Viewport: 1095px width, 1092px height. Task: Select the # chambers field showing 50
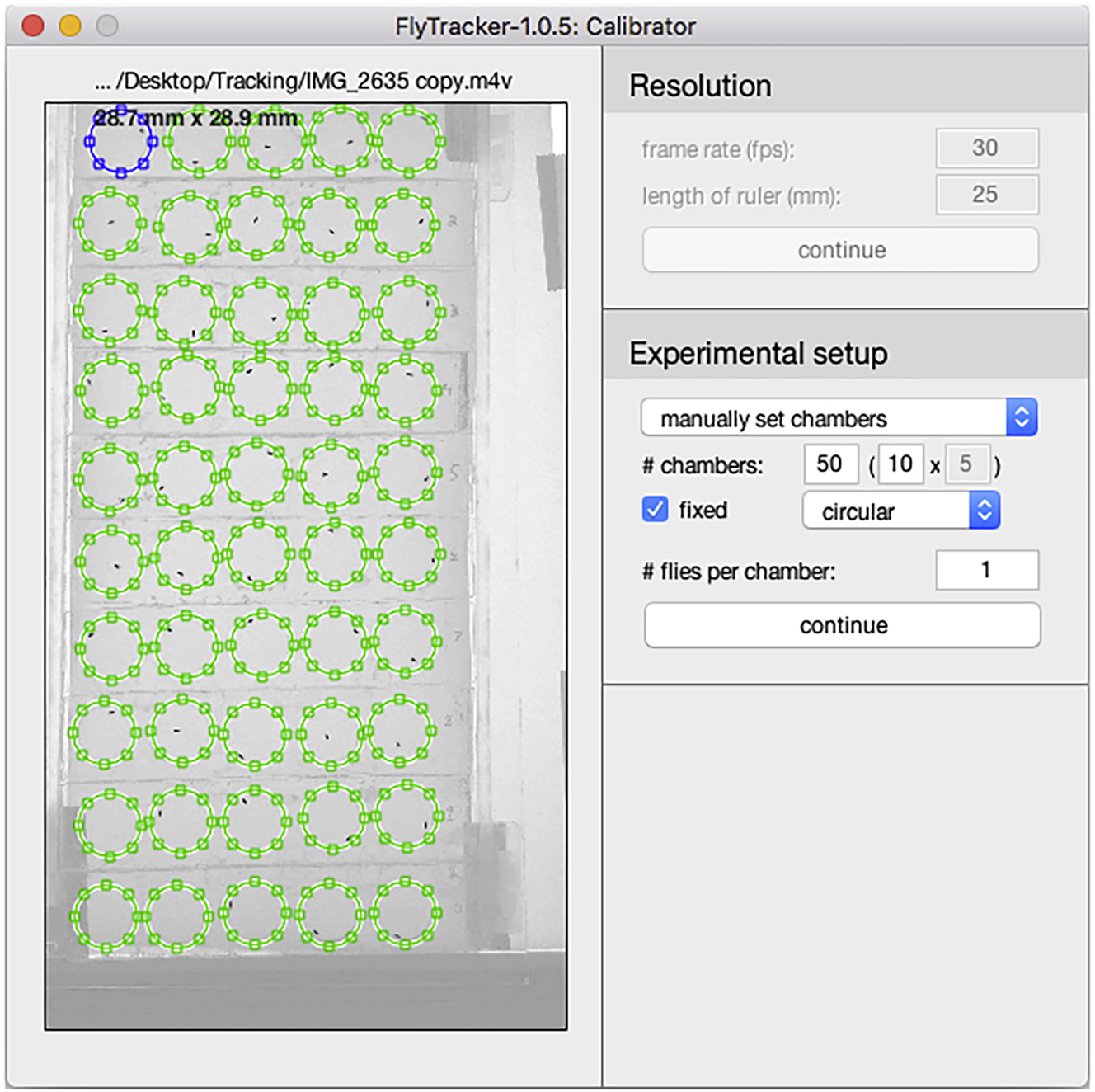pyautogui.click(x=830, y=464)
